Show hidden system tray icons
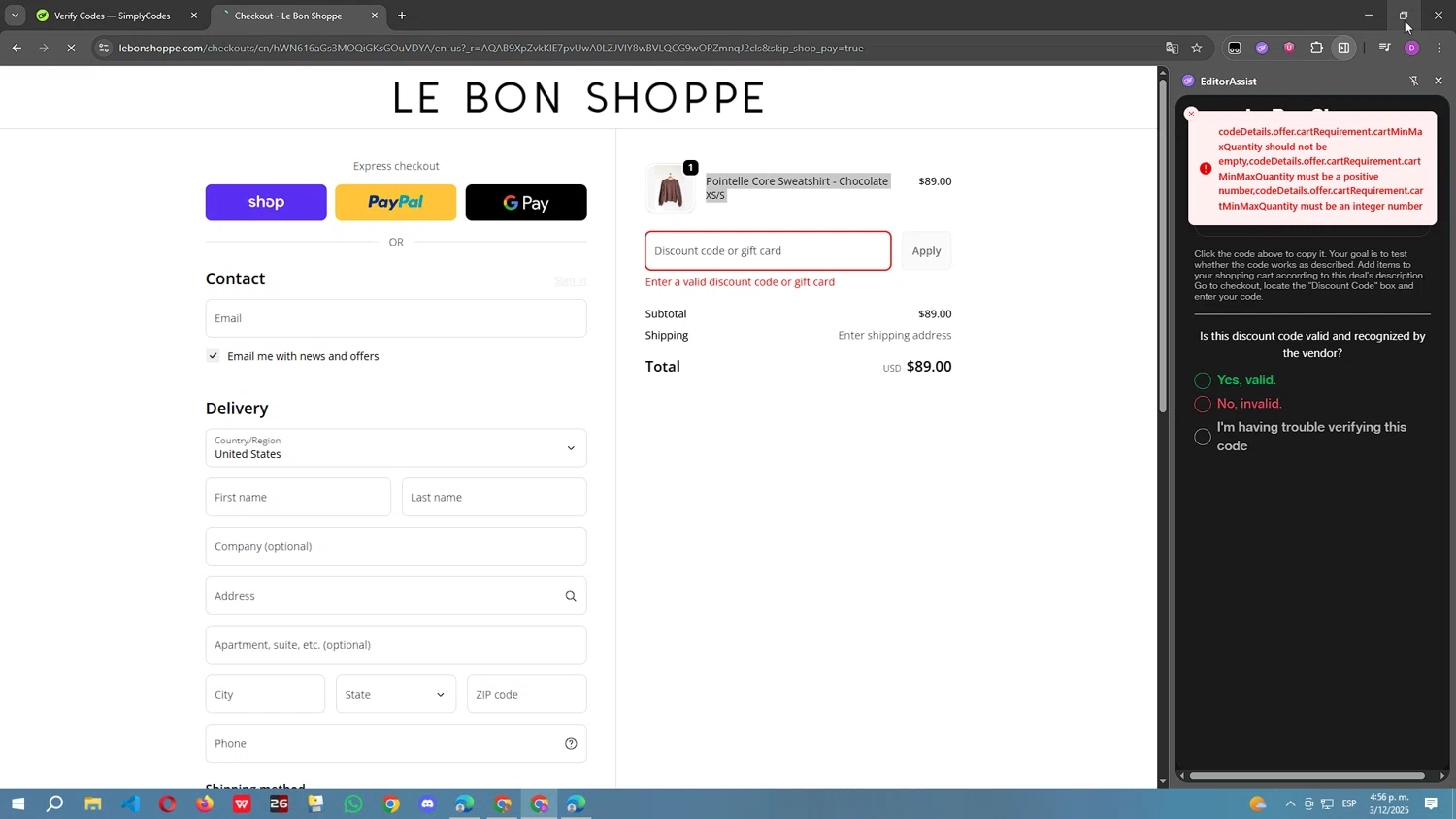1456x819 pixels. click(x=1290, y=803)
